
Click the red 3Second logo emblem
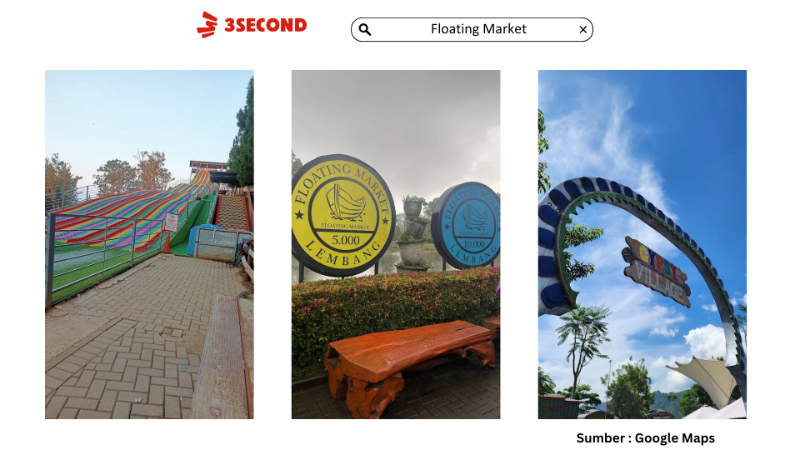point(207,24)
